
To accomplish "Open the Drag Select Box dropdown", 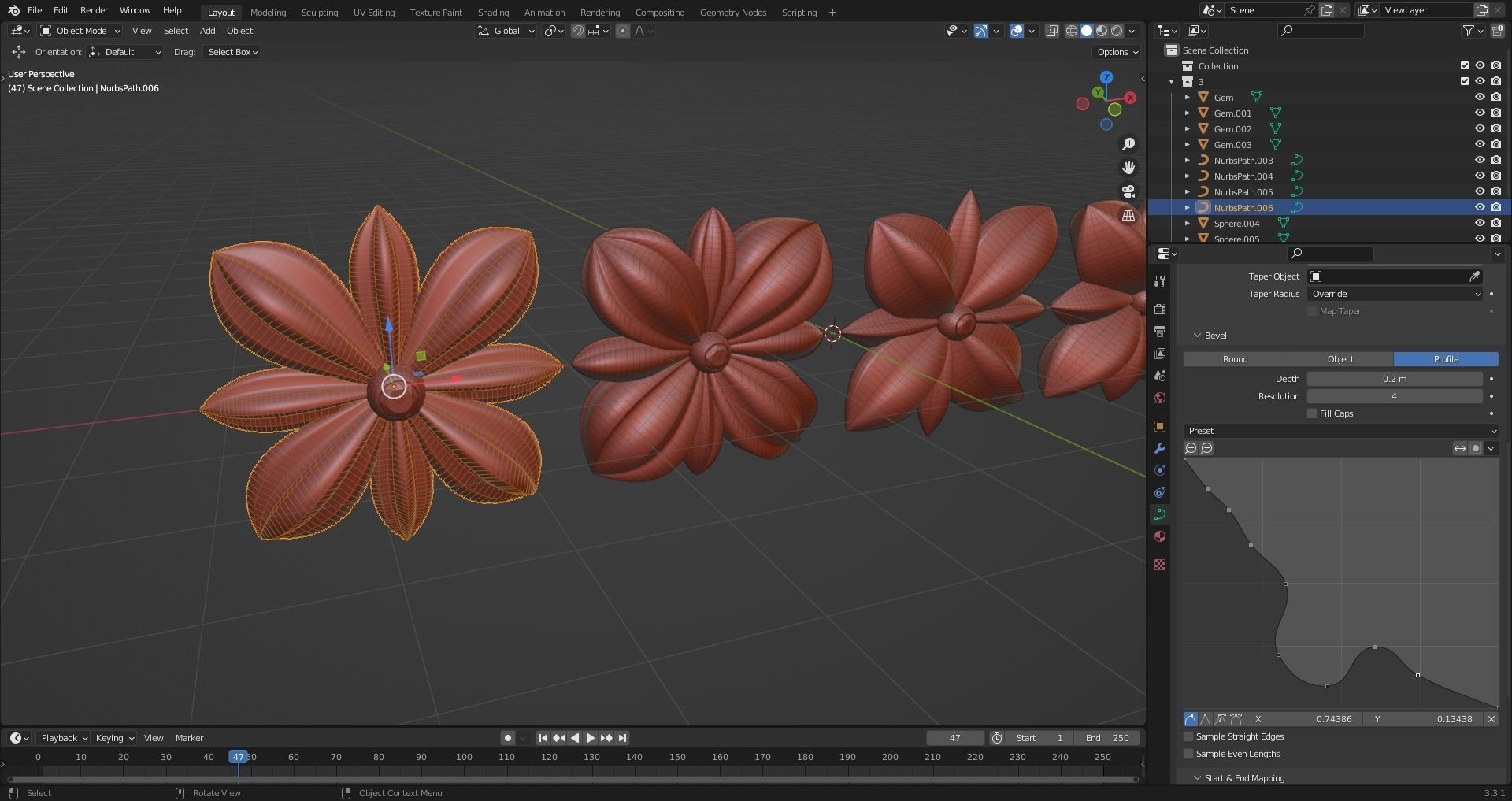I will tap(232, 52).
